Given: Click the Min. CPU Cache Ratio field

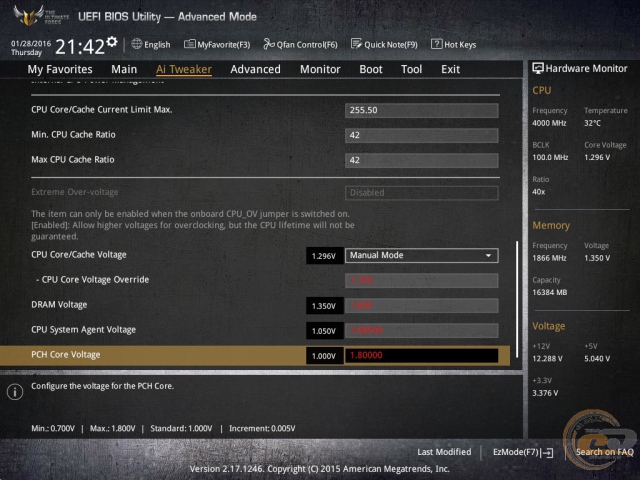Looking at the screenshot, I should [x=422, y=135].
